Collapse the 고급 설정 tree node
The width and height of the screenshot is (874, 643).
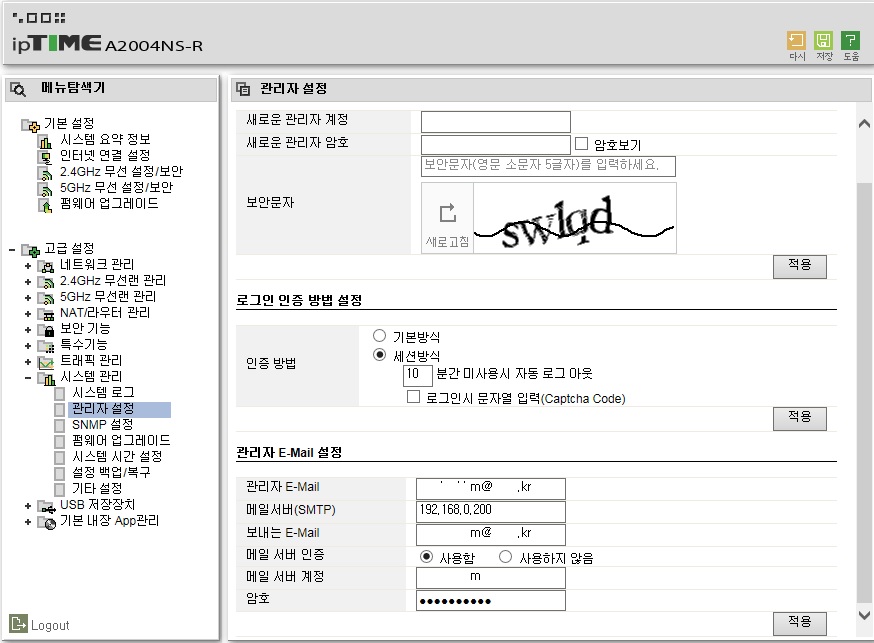click(12, 250)
